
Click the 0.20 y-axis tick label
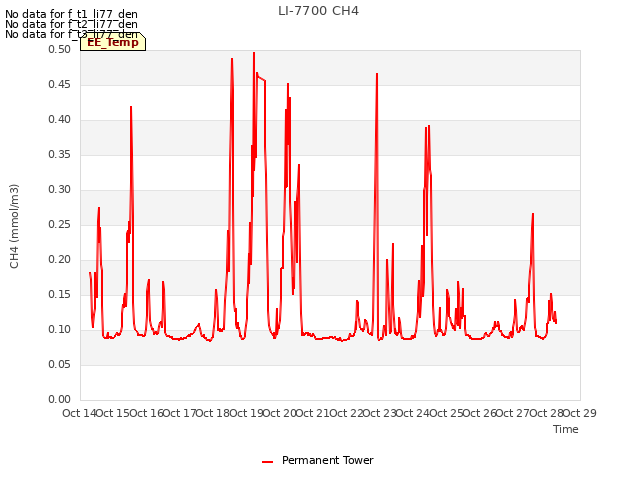click(59, 260)
